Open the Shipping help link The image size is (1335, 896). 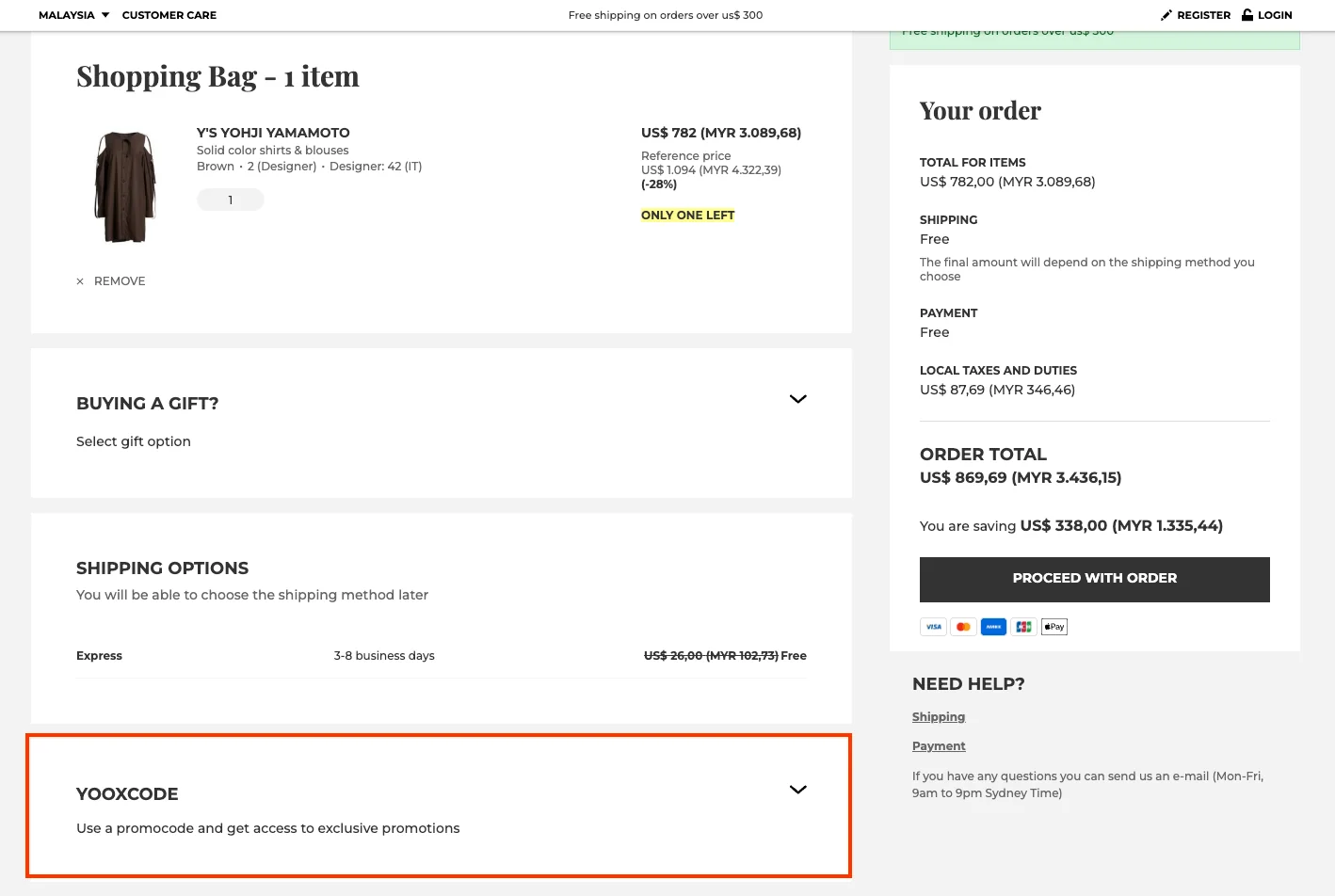point(939,717)
